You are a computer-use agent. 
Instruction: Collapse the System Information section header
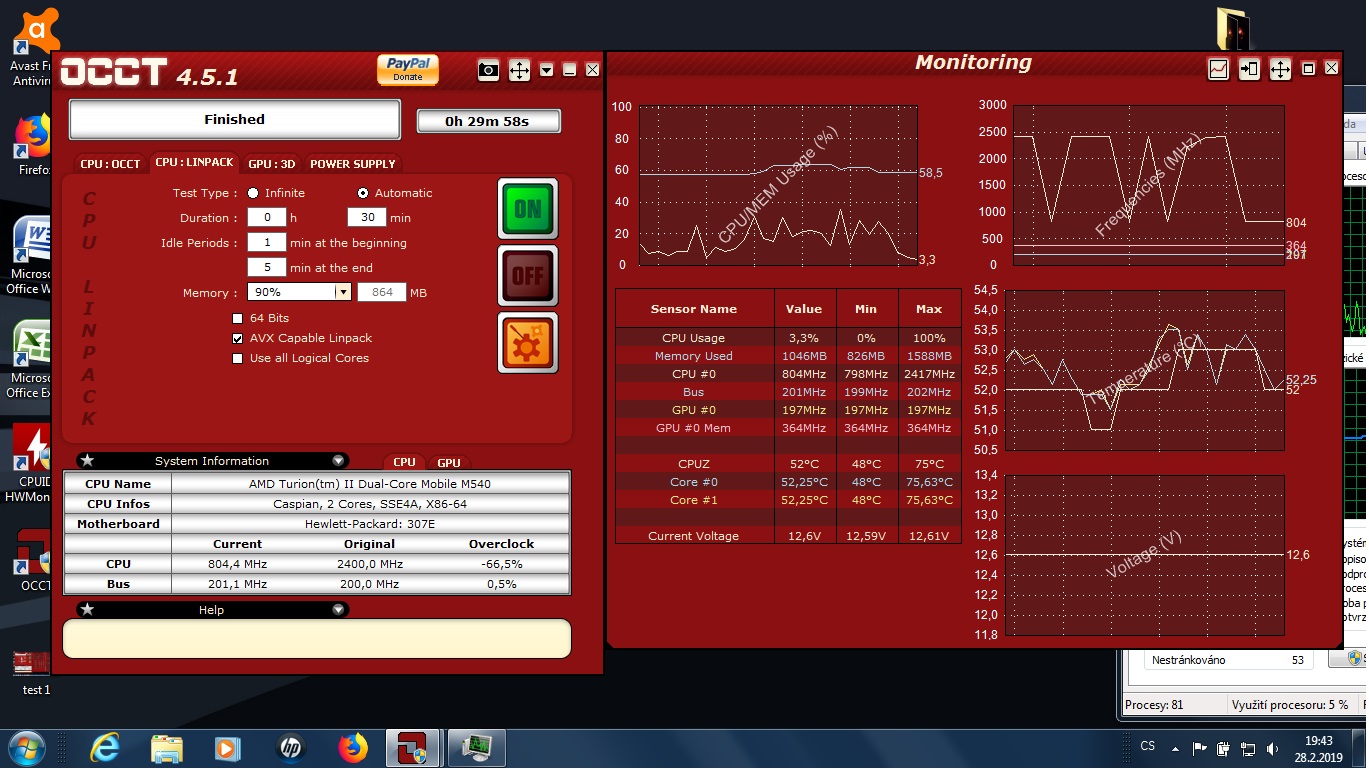(x=212, y=461)
